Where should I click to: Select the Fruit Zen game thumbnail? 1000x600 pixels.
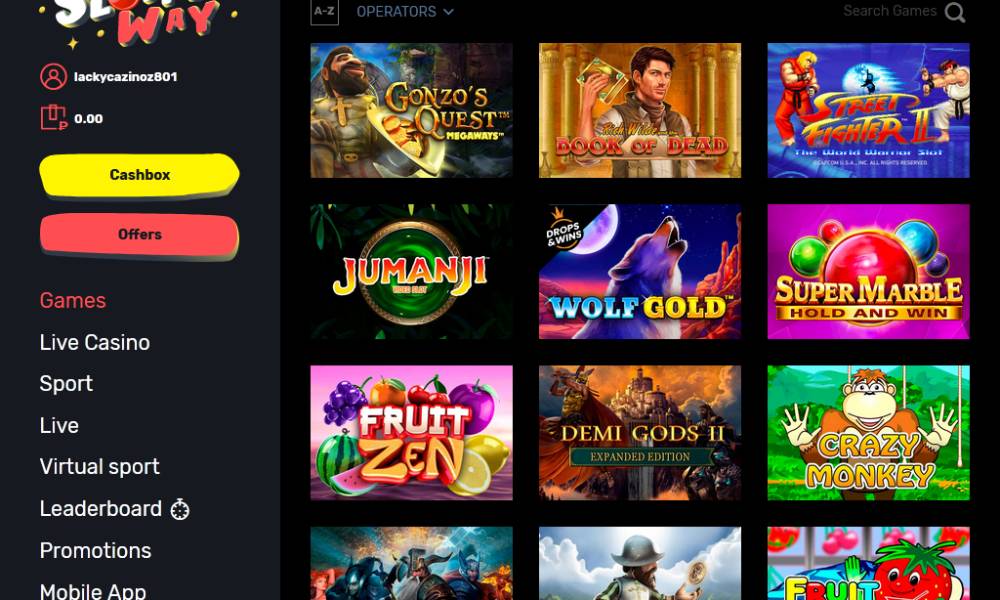click(411, 433)
